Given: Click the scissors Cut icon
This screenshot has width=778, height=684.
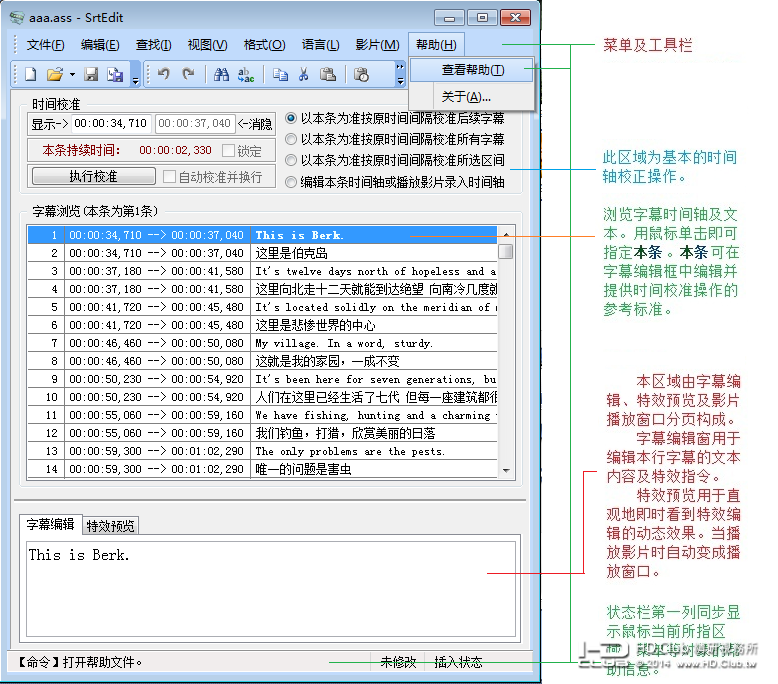Looking at the screenshot, I should [x=304, y=74].
